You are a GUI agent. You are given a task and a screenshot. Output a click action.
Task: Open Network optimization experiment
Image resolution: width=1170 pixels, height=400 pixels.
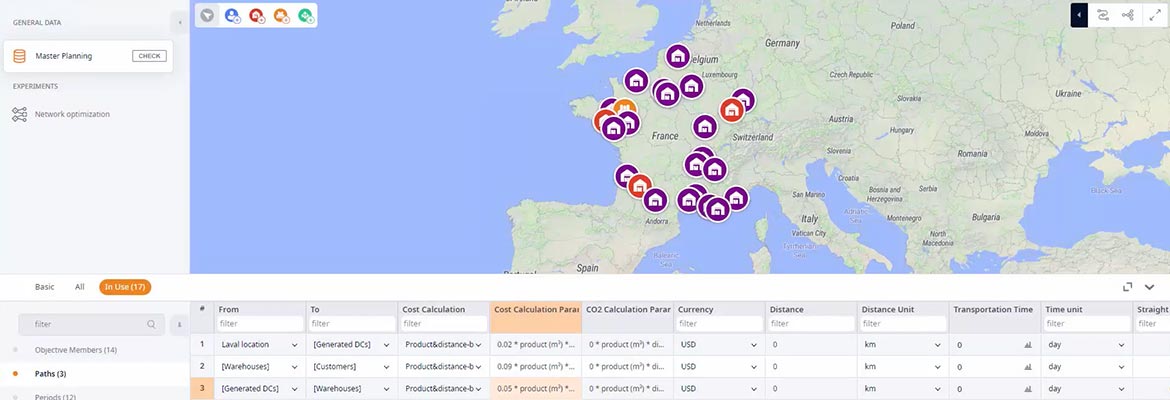(72, 114)
